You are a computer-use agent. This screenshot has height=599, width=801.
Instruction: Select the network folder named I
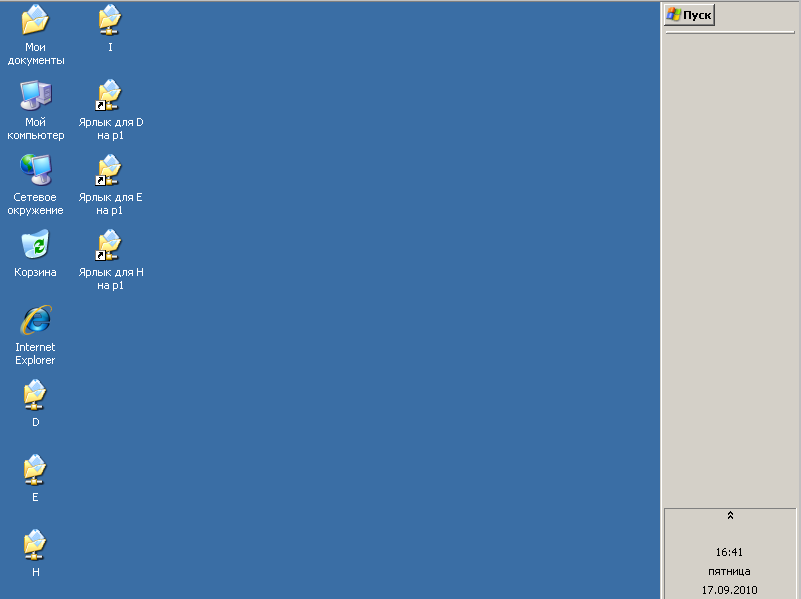(x=110, y=21)
